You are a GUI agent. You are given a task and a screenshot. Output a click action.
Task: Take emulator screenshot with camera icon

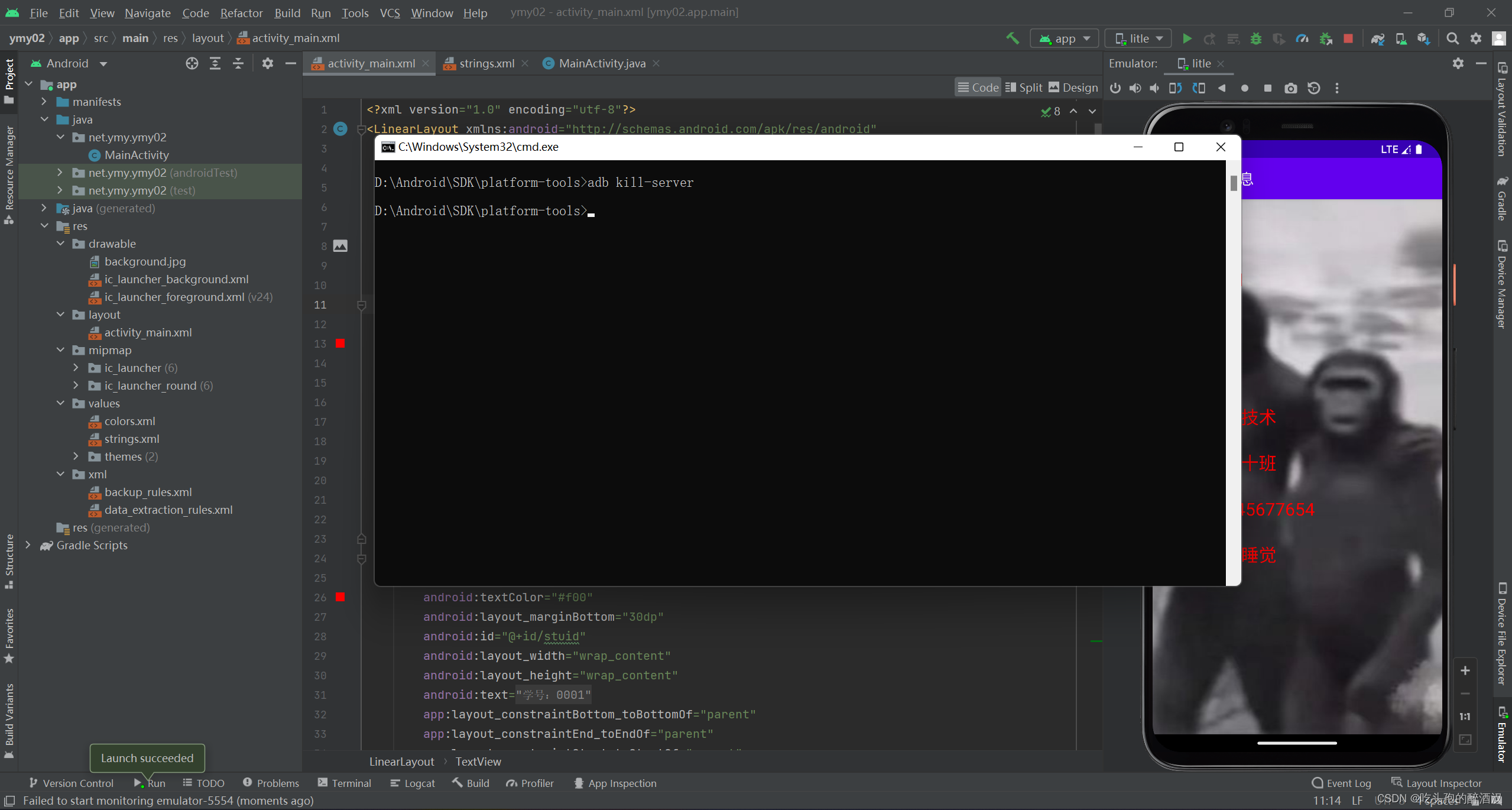[x=1290, y=88]
